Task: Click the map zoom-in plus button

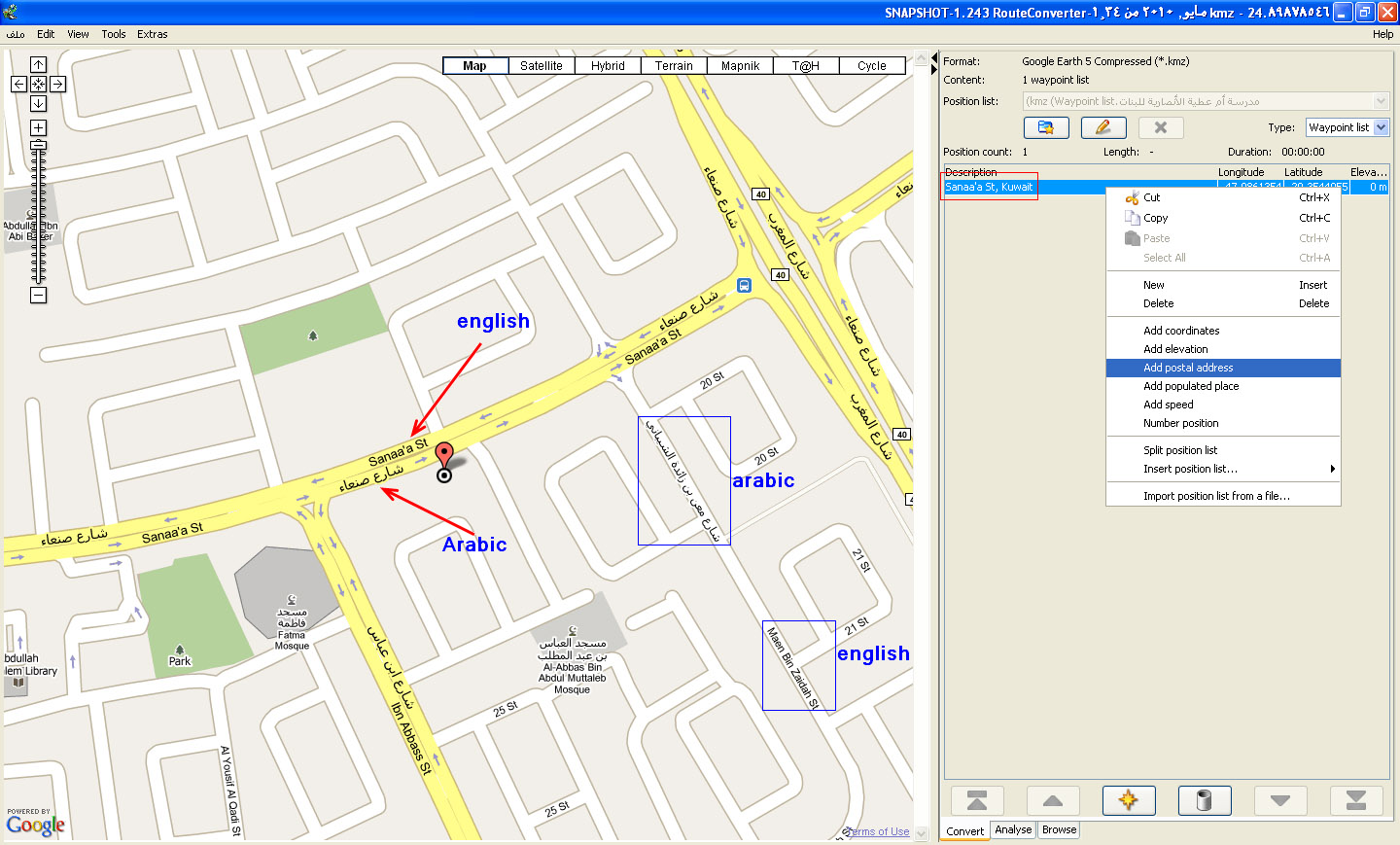Action: point(38,128)
